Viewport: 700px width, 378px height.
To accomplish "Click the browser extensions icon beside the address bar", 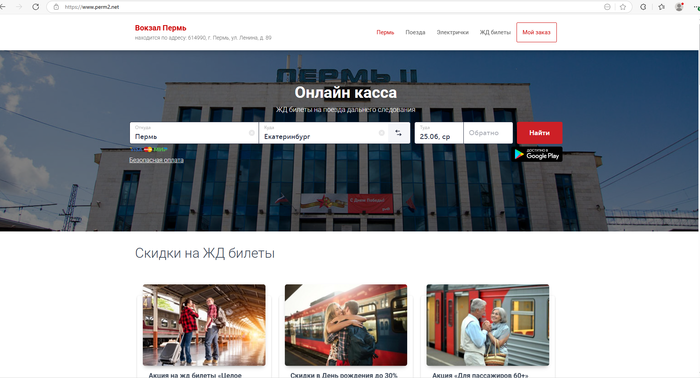I will tap(643, 7).
